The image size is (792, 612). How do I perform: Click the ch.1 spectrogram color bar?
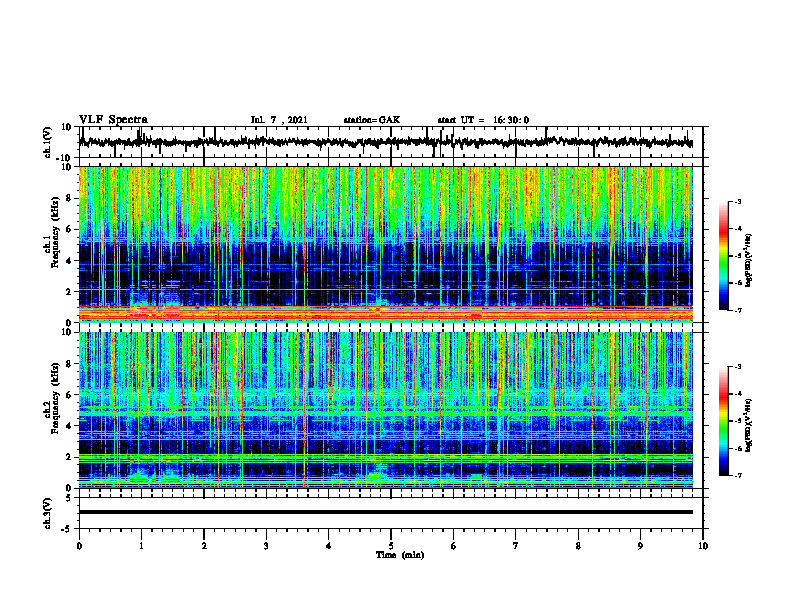[x=723, y=256]
